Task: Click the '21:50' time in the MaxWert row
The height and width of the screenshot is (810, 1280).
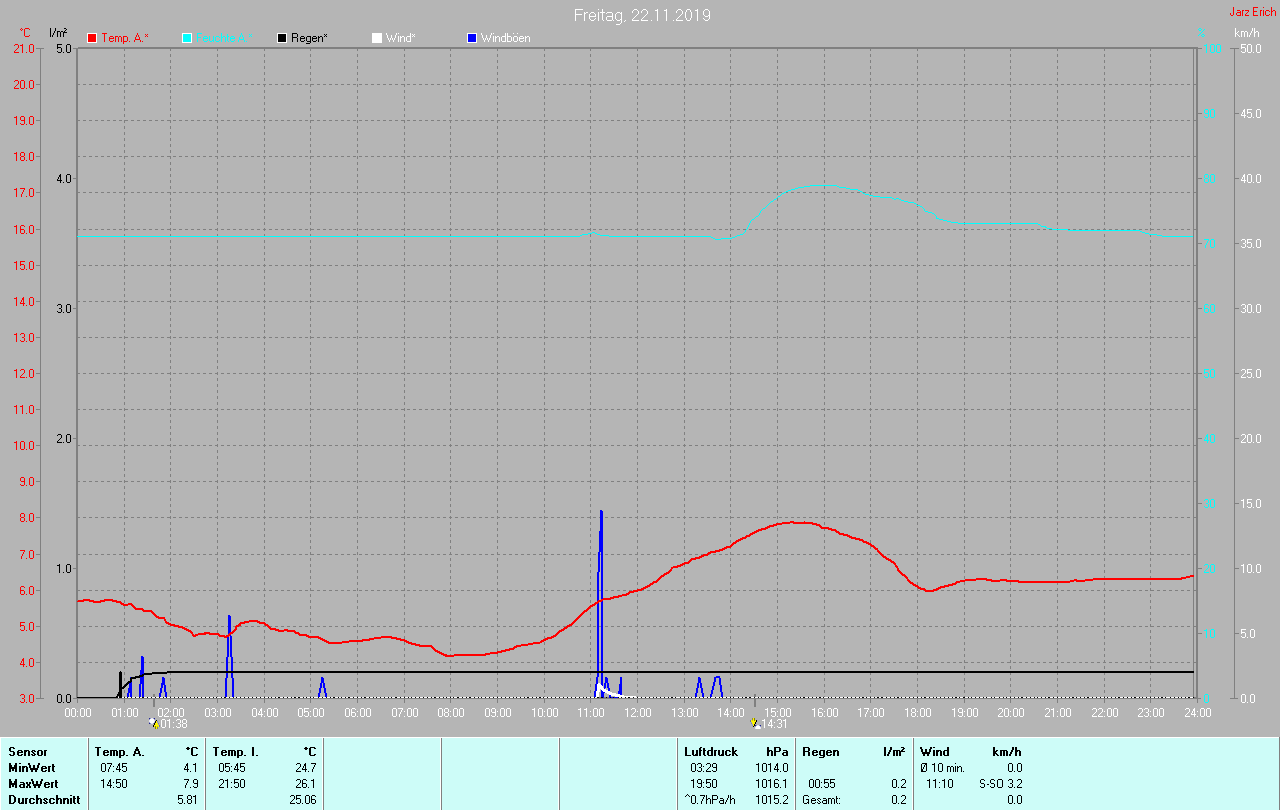Action: [x=231, y=784]
